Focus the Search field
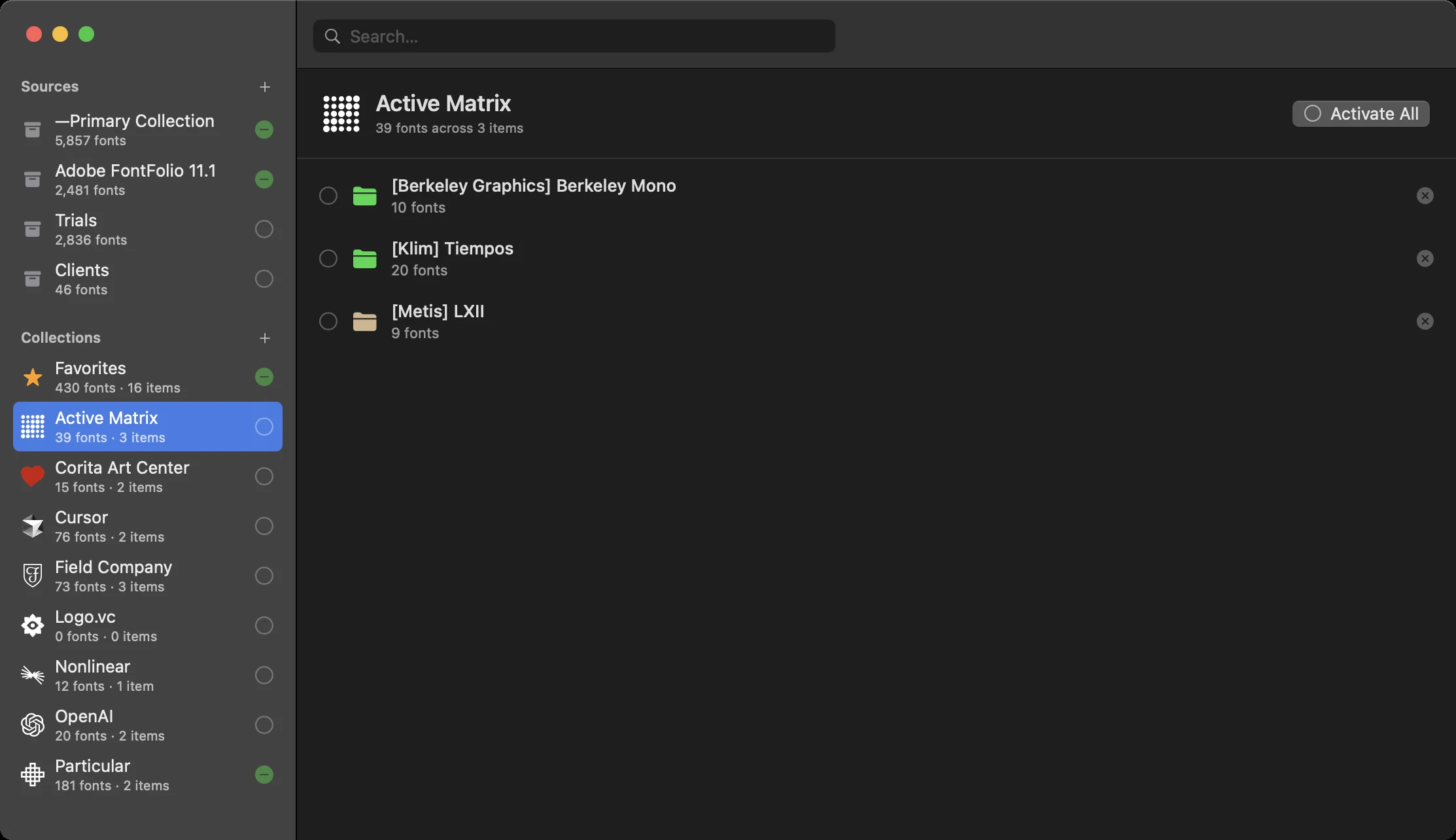 pyautogui.click(x=574, y=37)
